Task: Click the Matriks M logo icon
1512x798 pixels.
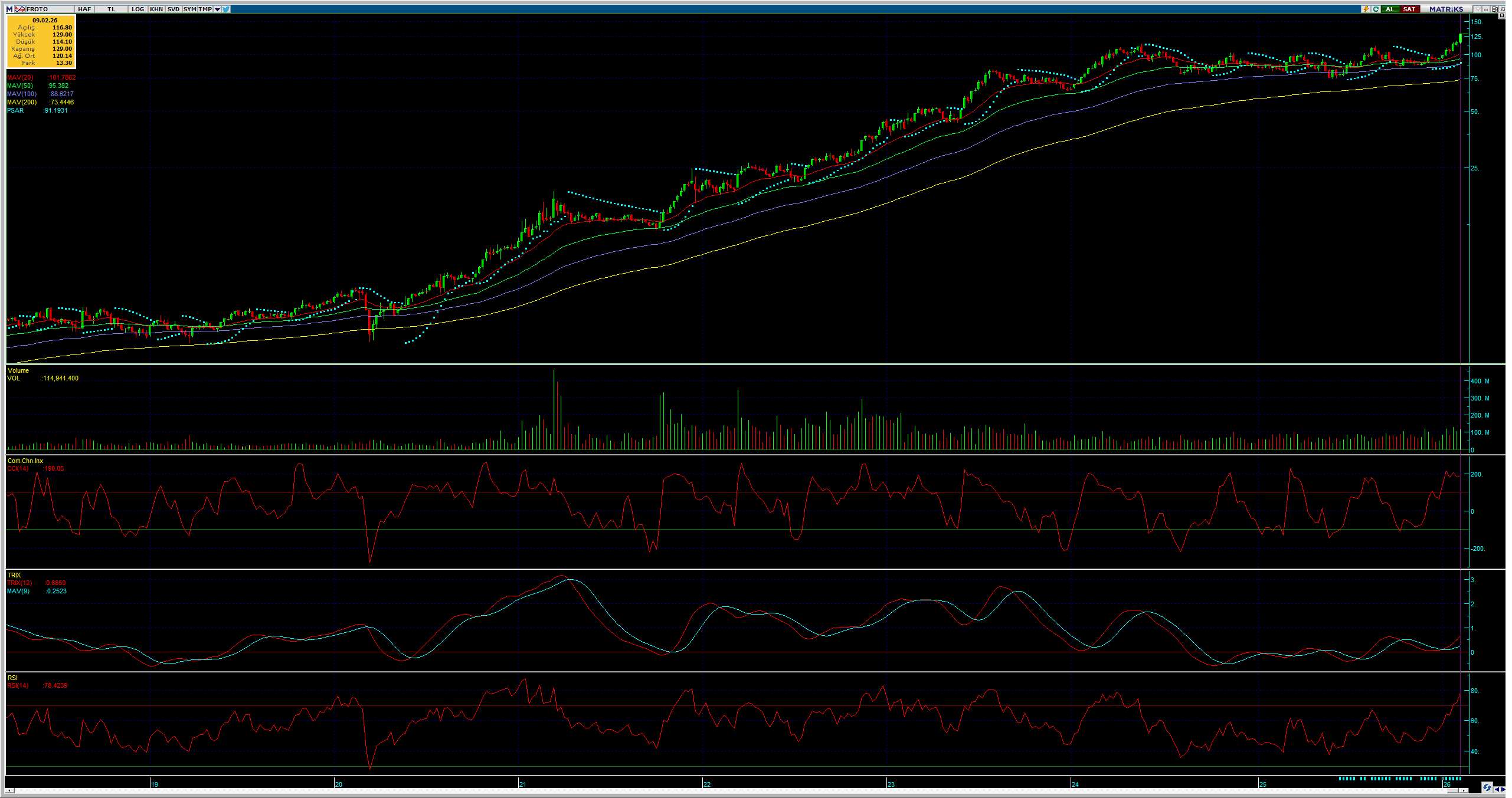Action: coord(9,9)
